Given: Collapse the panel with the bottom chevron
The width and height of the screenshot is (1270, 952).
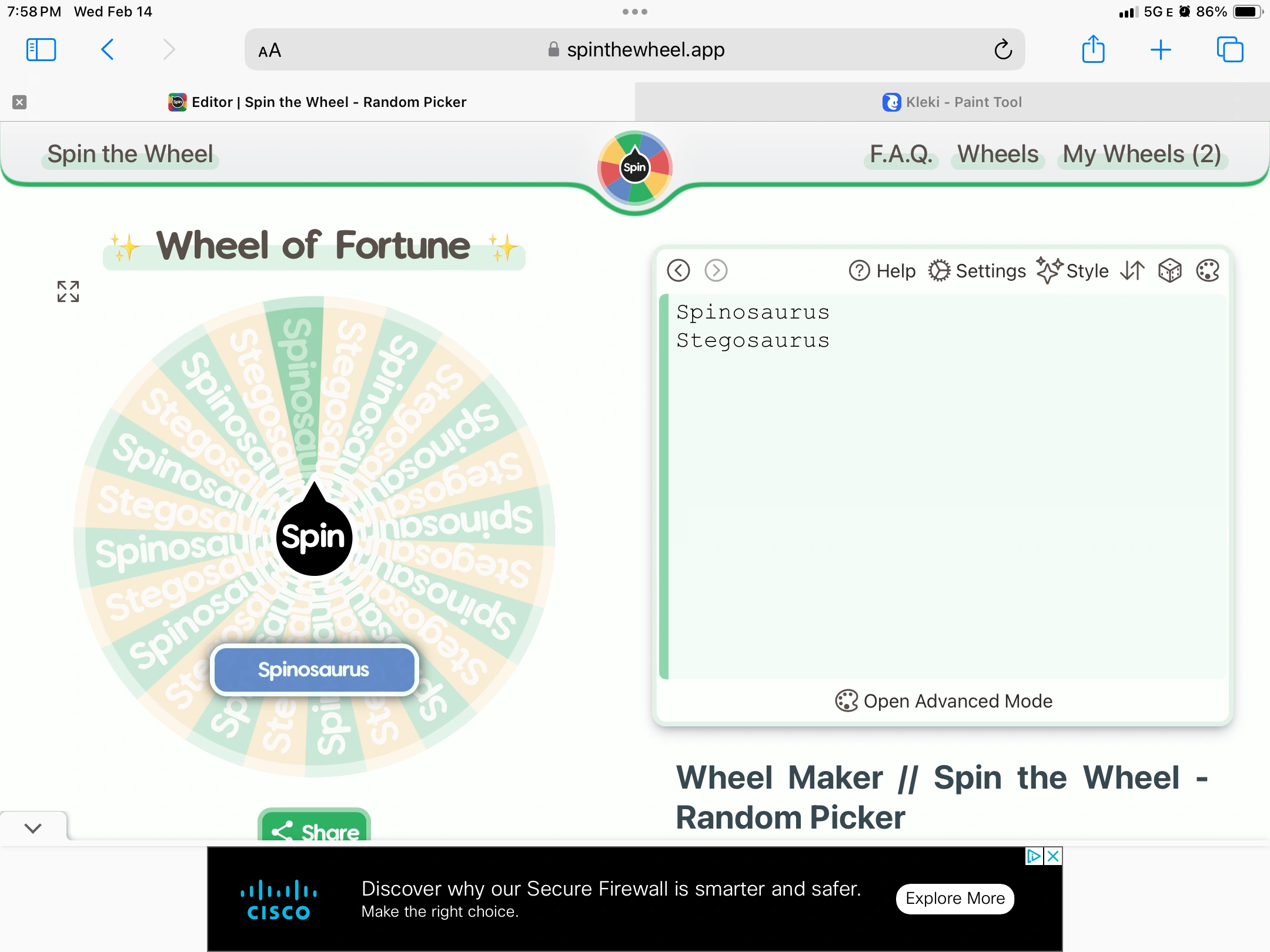Looking at the screenshot, I should [x=34, y=828].
